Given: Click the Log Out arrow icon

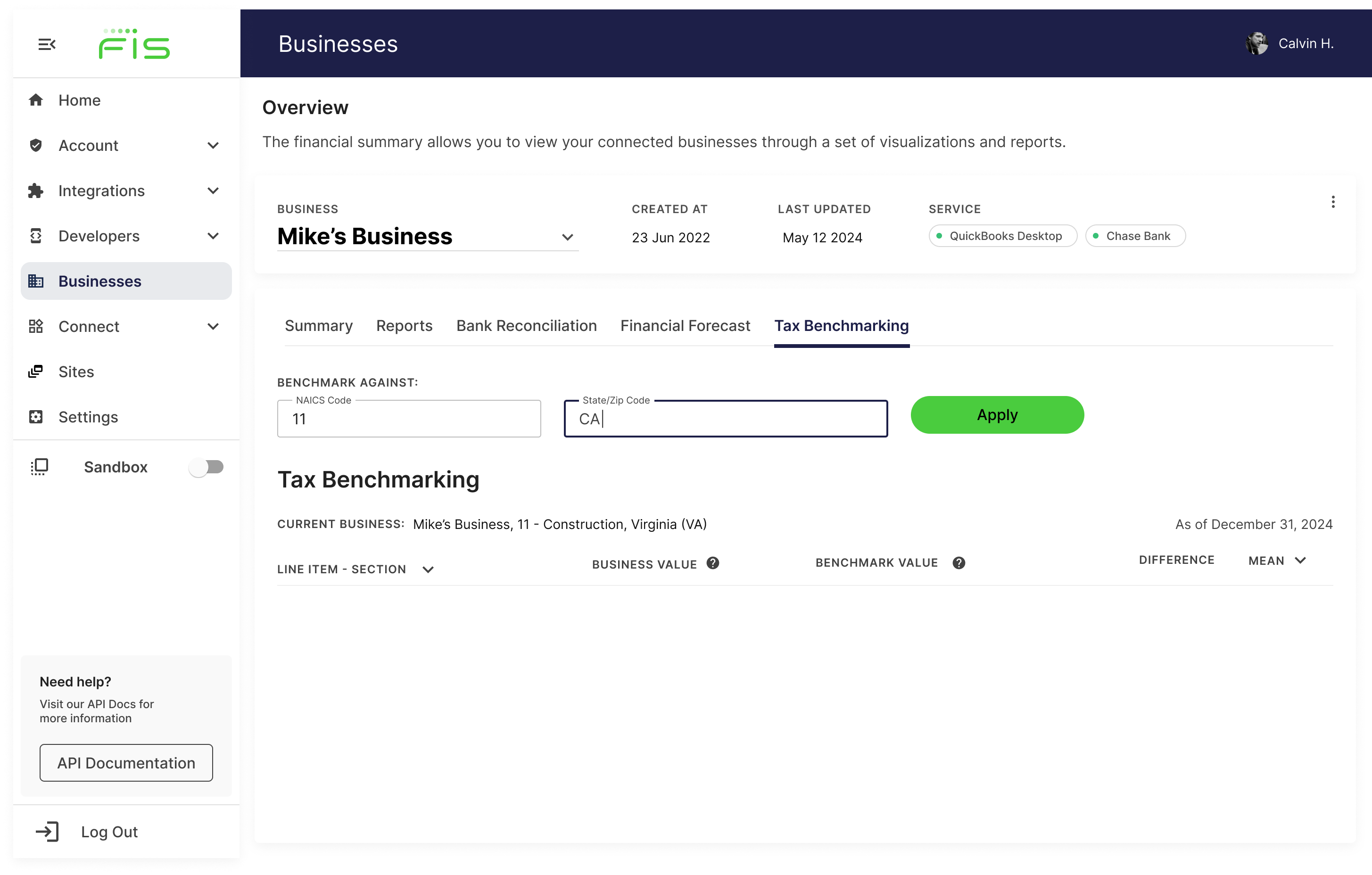Looking at the screenshot, I should (x=47, y=831).
